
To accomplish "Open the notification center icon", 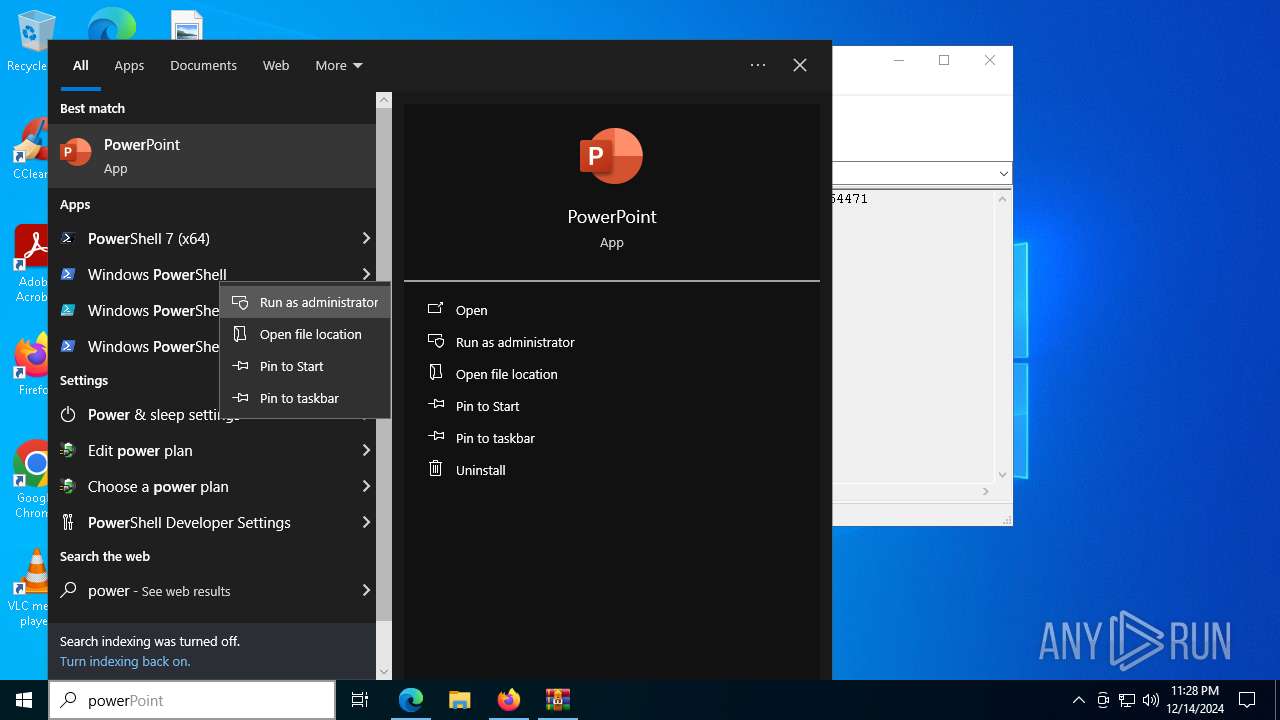I will pos(1247,700).
